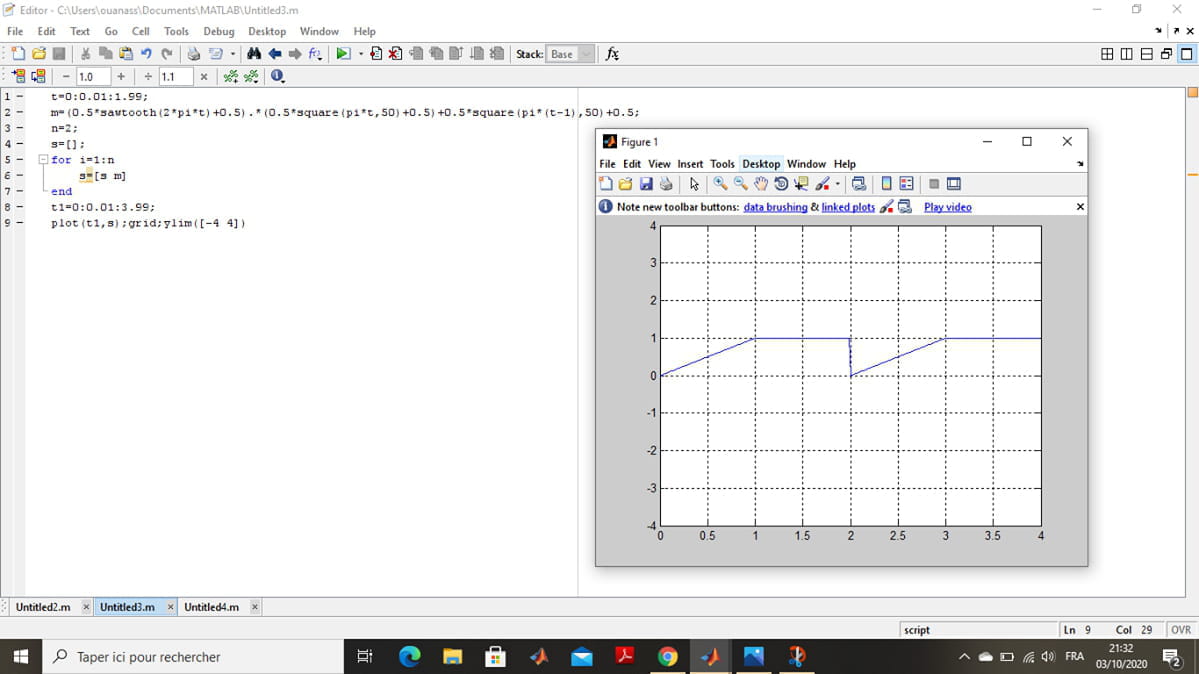The height and width of the screenshot is (674, 1199).
Task: Run the script with the green play icon
Action: coord(342,54)
